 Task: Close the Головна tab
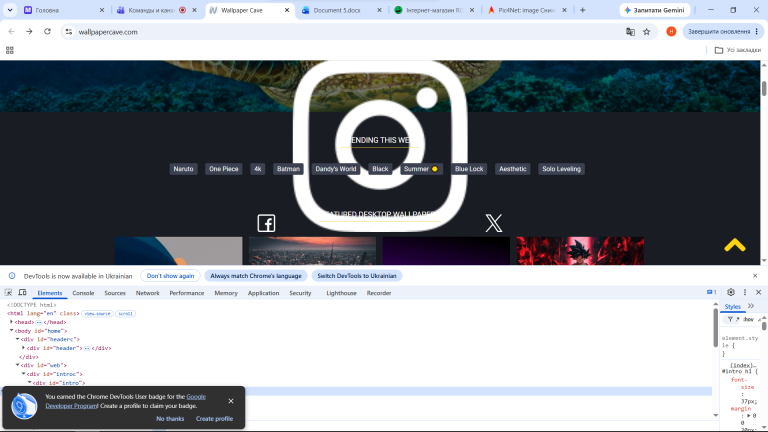tap(102, 10)
